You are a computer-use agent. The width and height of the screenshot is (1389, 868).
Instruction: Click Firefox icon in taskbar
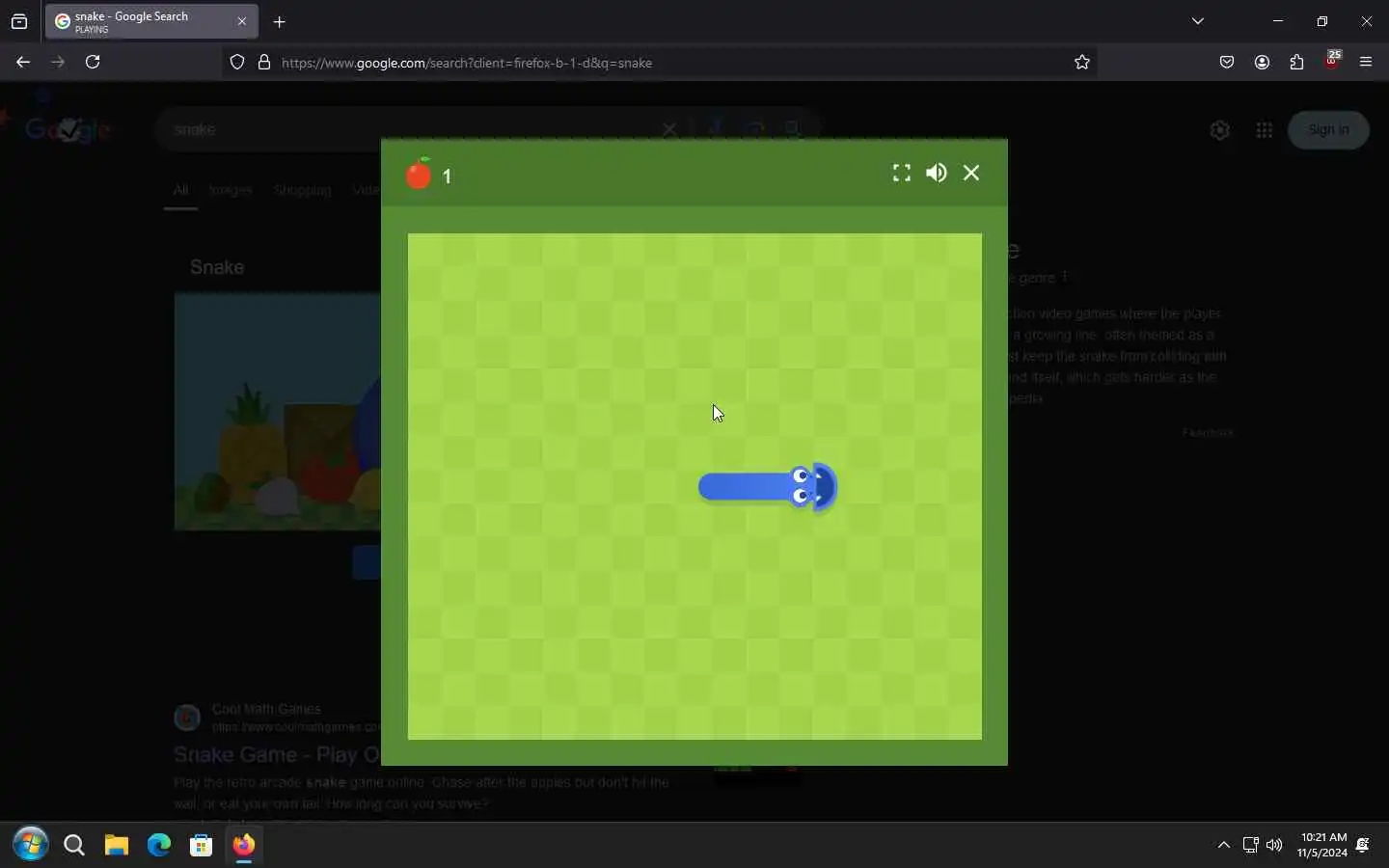tap(244, 846)
